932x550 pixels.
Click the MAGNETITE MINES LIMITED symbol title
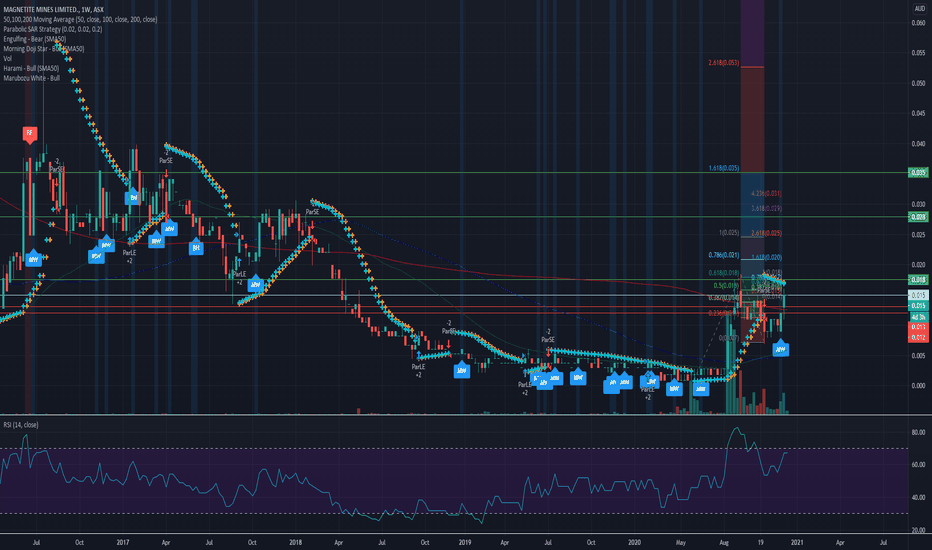pos(53,10)
